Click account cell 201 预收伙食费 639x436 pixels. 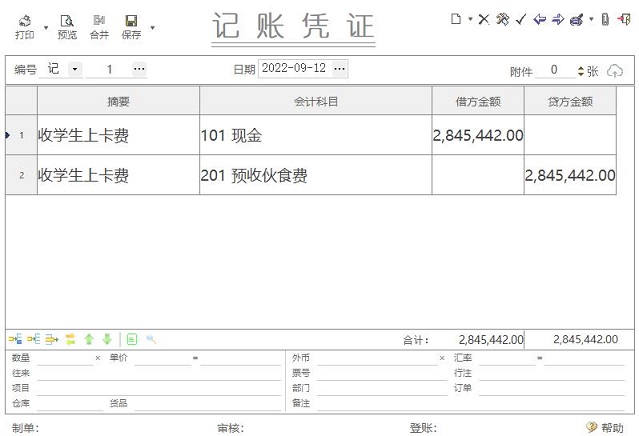(316, 175)
